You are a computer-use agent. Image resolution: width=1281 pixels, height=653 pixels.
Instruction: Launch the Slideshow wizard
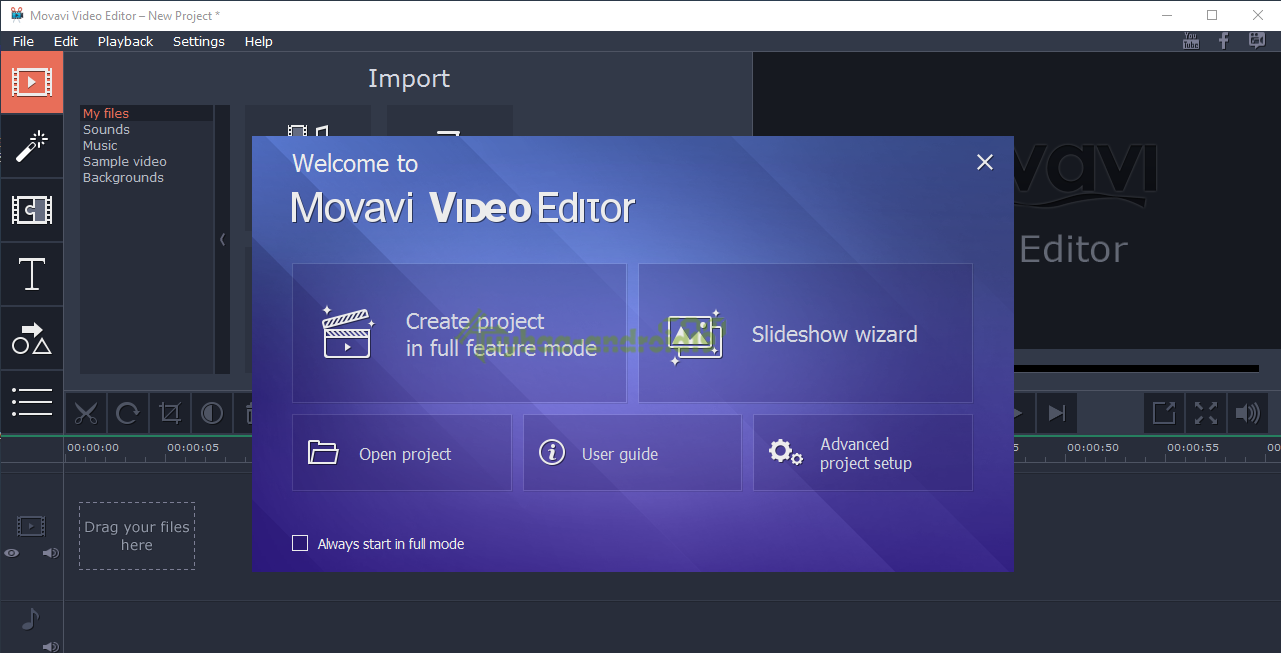click(805, 333)
